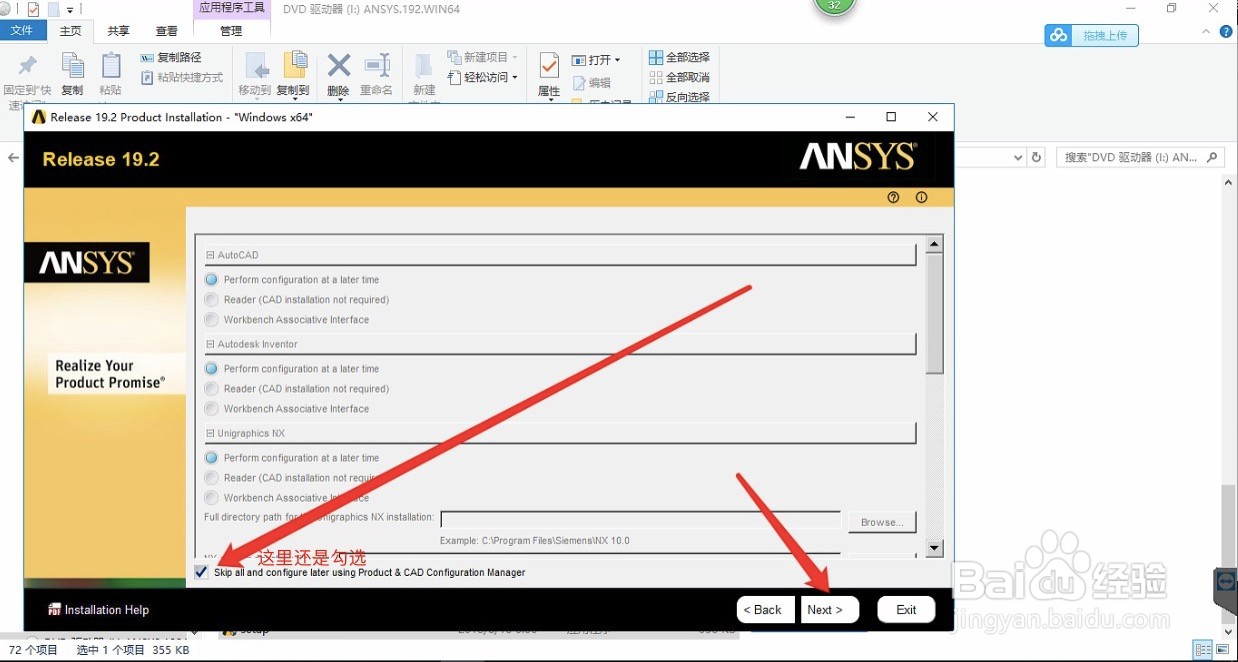The image size is (1238, 662).
Task: Open the 管理 application tools tab
Action: (x=231, y=31)
